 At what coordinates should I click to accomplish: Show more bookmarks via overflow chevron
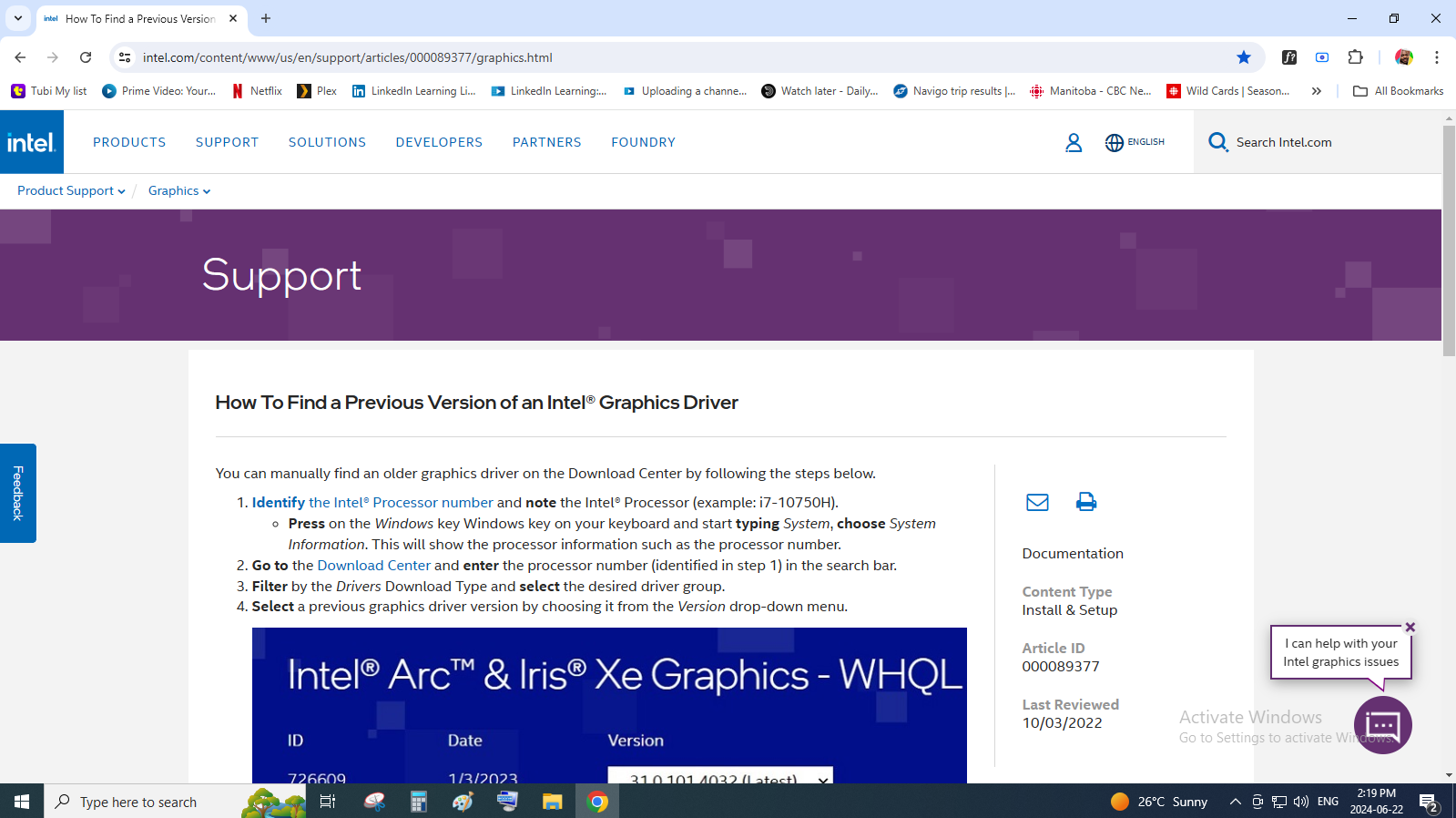pos(1316,91)
